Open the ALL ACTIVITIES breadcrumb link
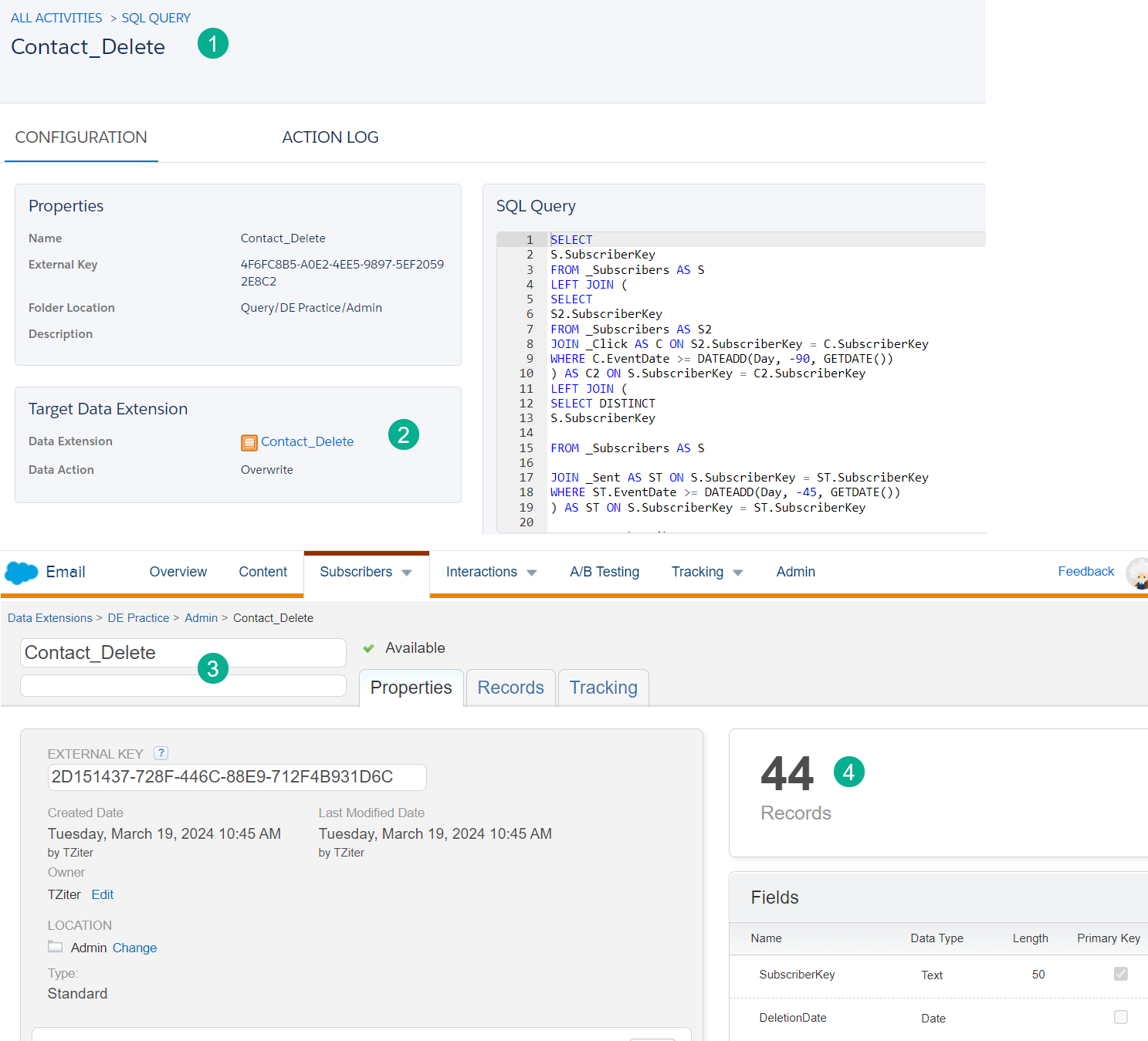The width and height of the screenshot is (1148, 1041). pos(56,17)
